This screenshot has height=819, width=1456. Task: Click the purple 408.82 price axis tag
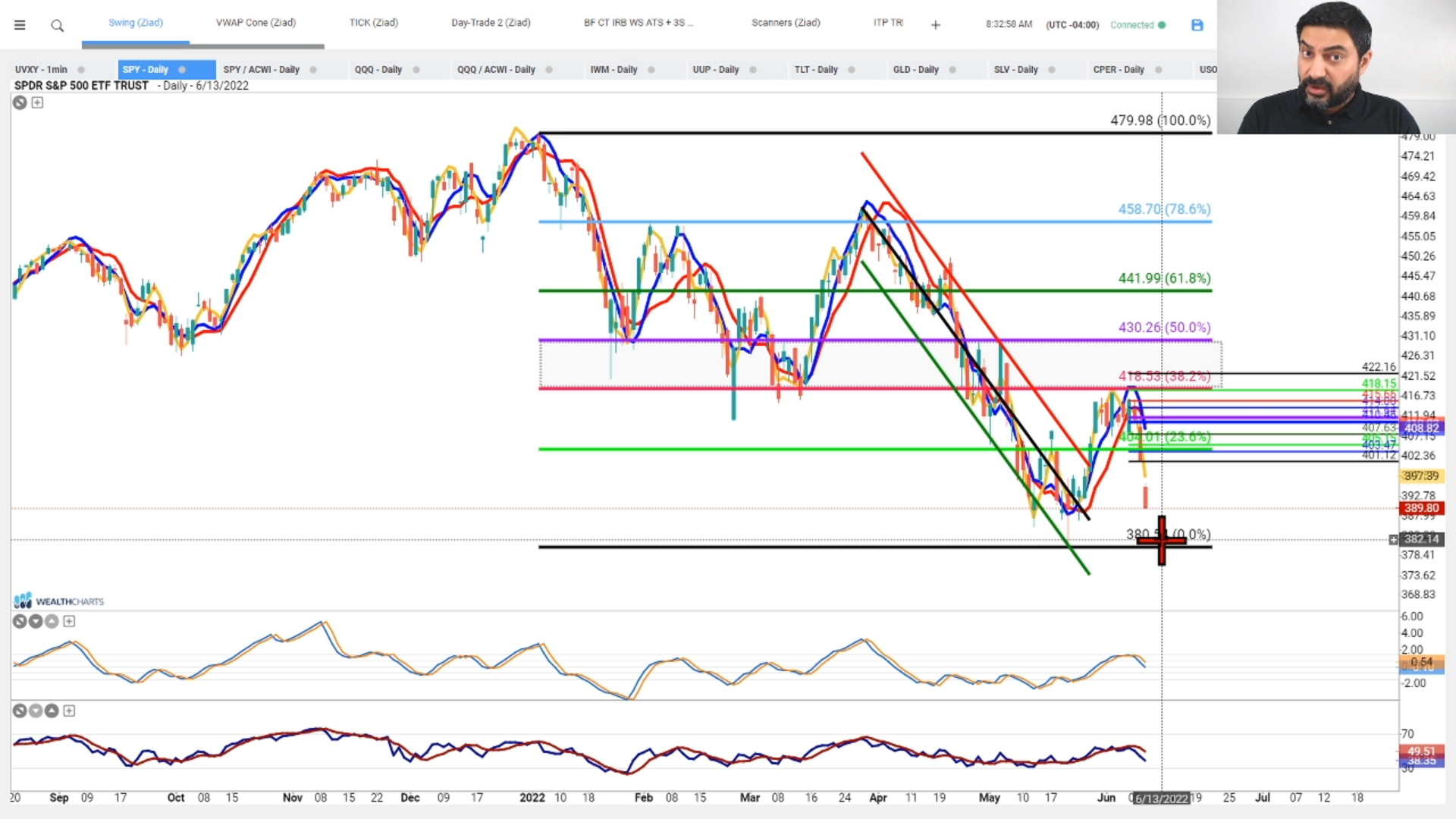pyautogui.click(x=1421, y=428)
